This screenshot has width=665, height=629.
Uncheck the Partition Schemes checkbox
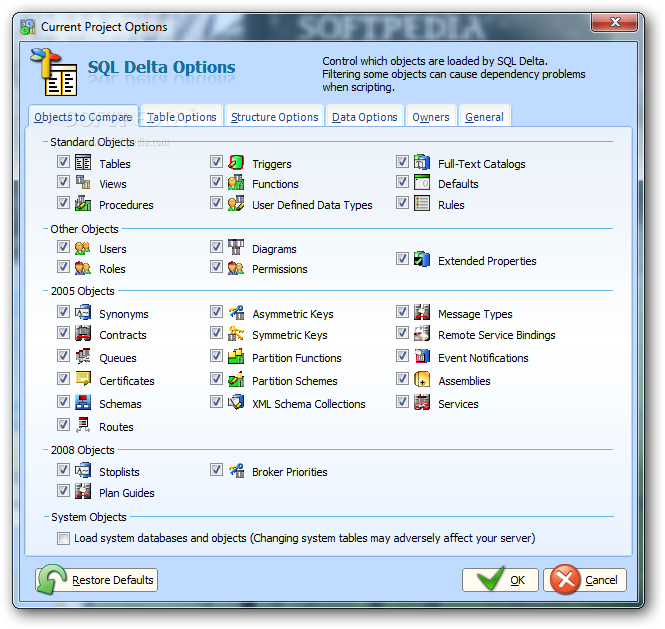point(216,379)
